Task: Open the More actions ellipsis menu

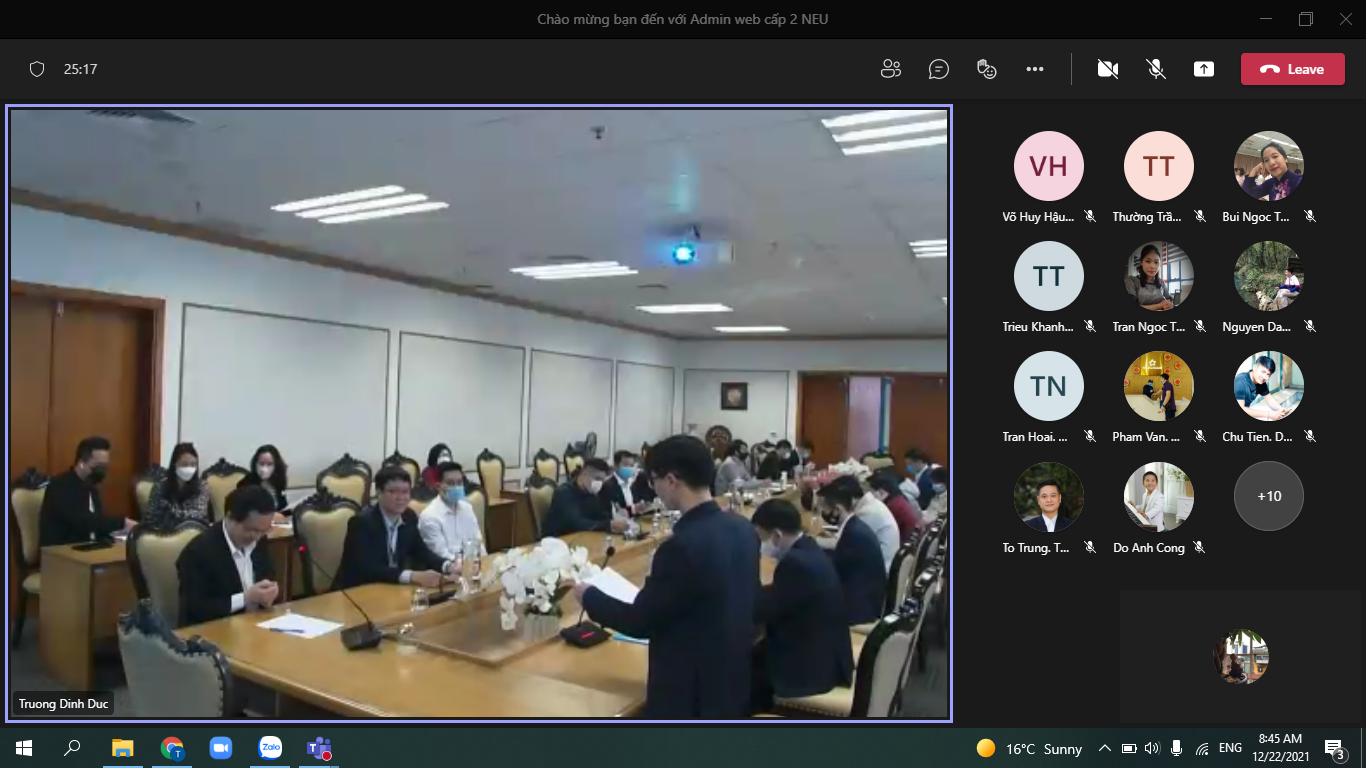Action: [1035, 69]
